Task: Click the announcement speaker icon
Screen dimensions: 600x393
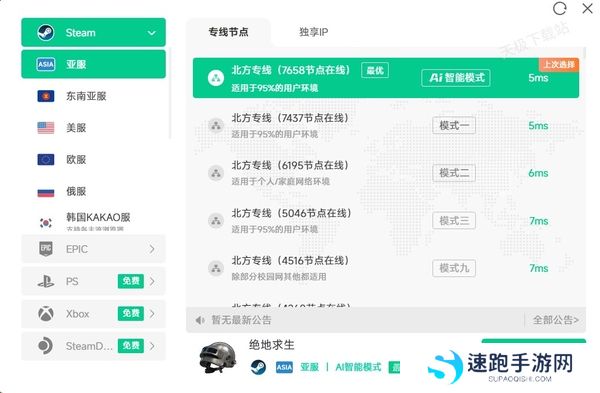Action: click(x=200, y=320)
